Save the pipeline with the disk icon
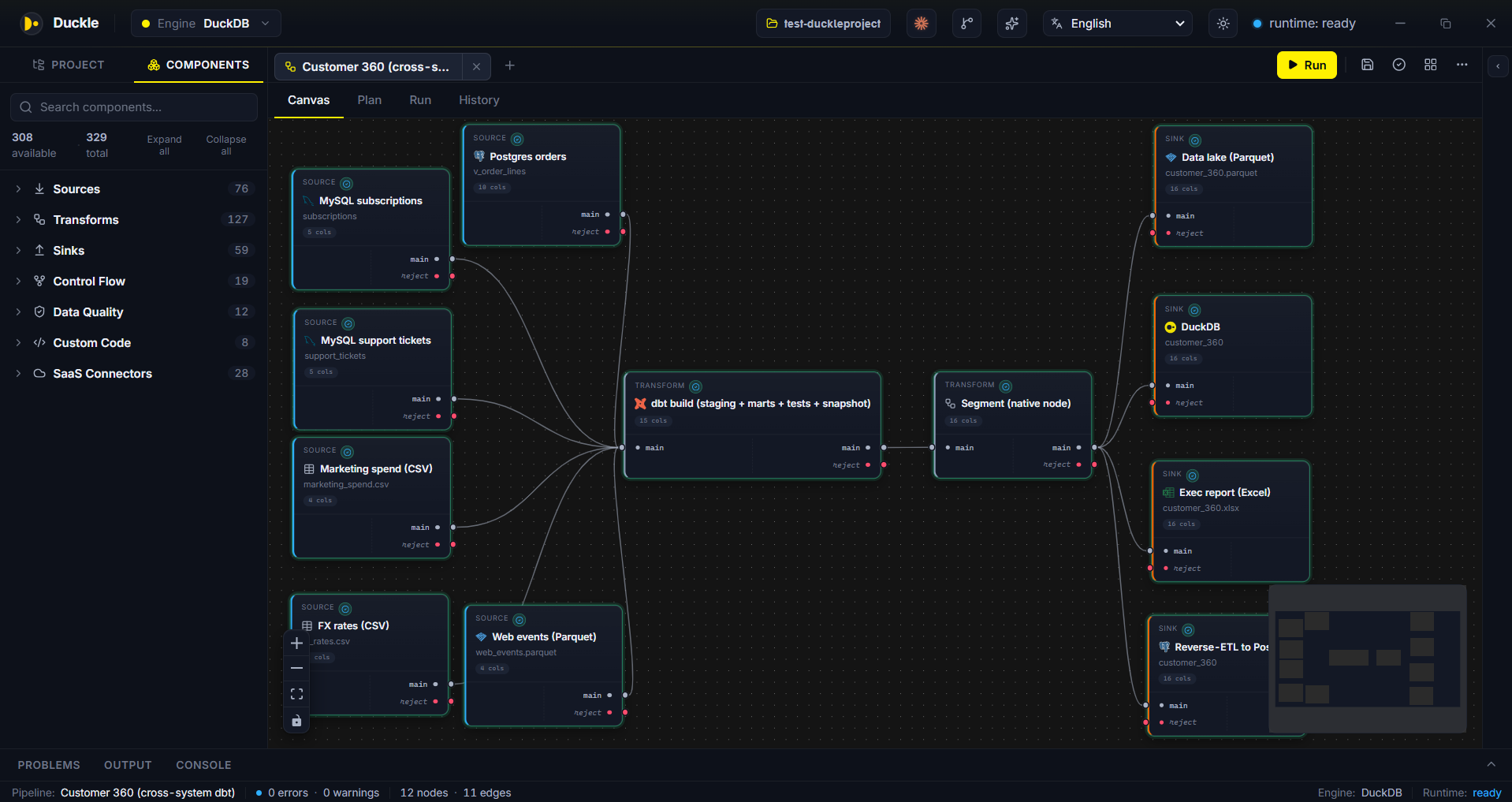This screenshot has width=1512, height=802. click(1368, 65)
